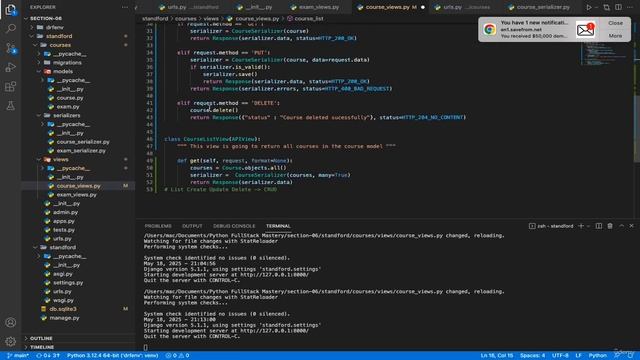
Task: Click the open changes icon in editor toolbar
Action: (x=607, y=7)
